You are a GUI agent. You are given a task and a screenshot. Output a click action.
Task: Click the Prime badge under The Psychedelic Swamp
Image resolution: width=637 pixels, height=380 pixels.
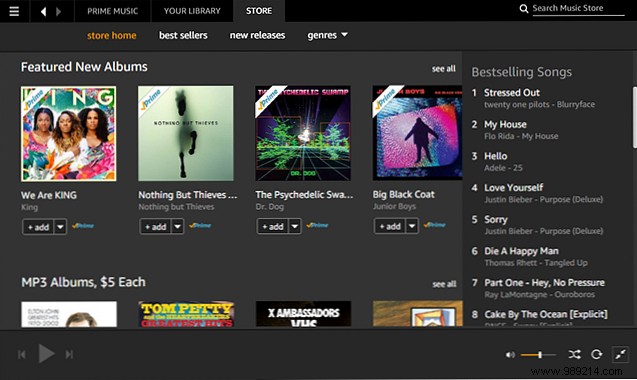[x=317, y=225]
